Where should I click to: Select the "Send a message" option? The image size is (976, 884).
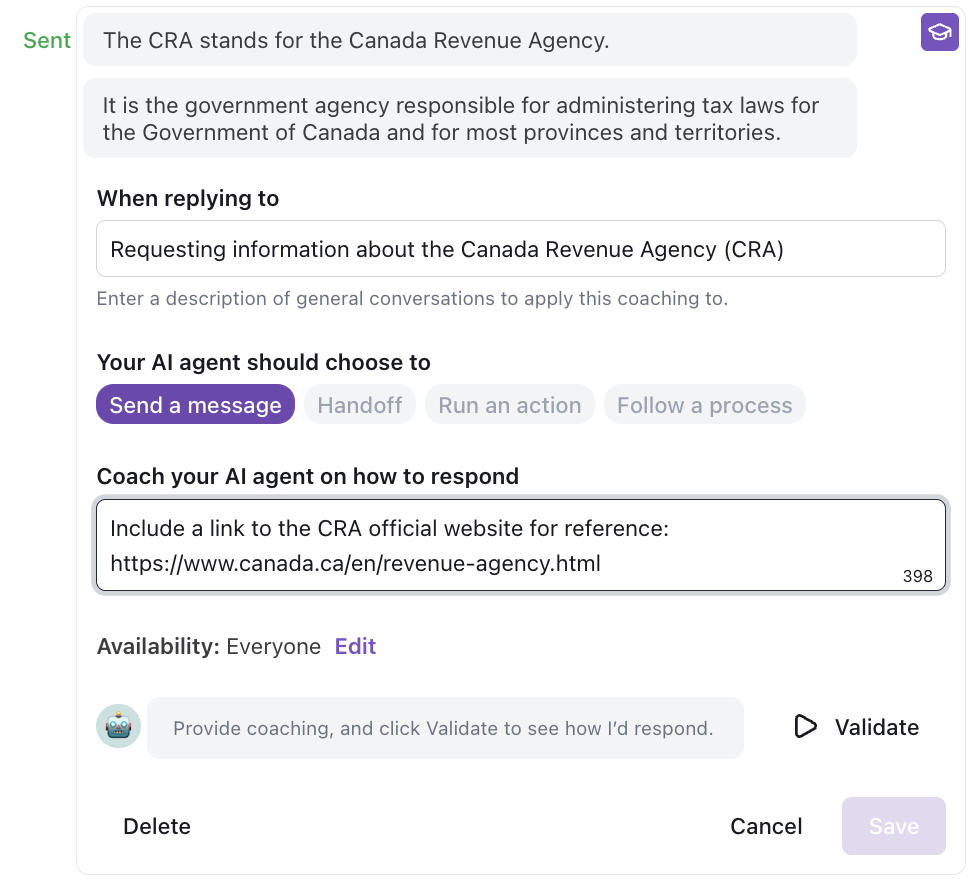pyautogui.click(x=195, y=405)
